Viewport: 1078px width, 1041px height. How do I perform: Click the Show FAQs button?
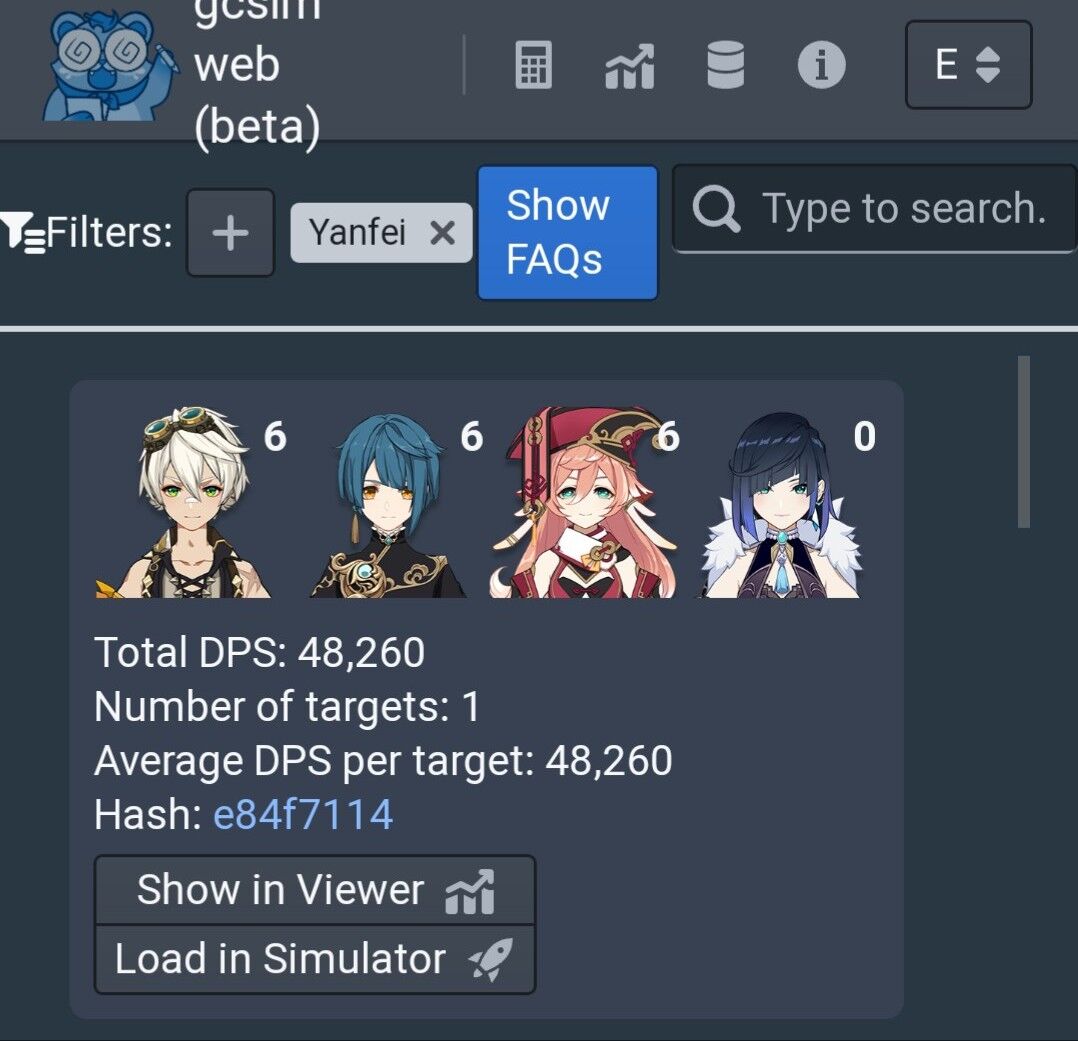tap(567, 232)
